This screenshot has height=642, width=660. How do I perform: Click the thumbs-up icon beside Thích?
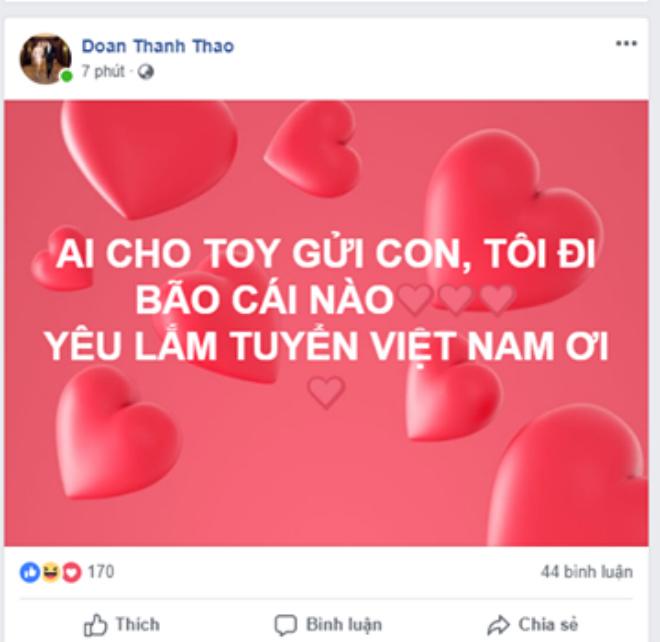[95, 624]
